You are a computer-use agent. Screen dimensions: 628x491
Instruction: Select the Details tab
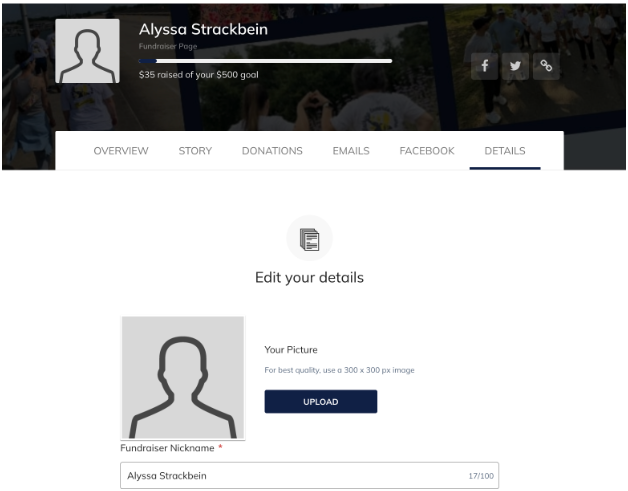[505, 151]
